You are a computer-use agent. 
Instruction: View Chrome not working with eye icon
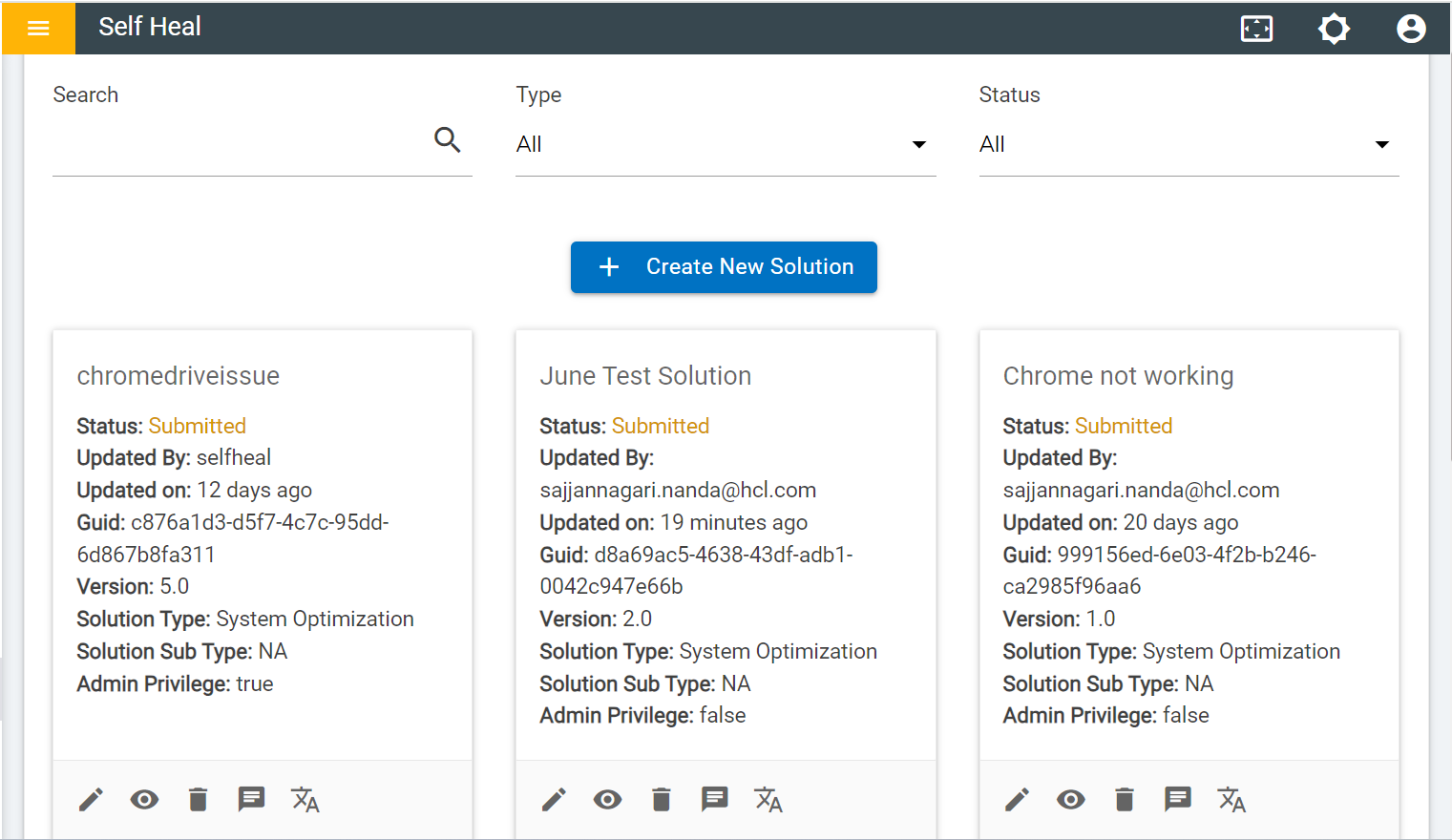coord(1070,800)
